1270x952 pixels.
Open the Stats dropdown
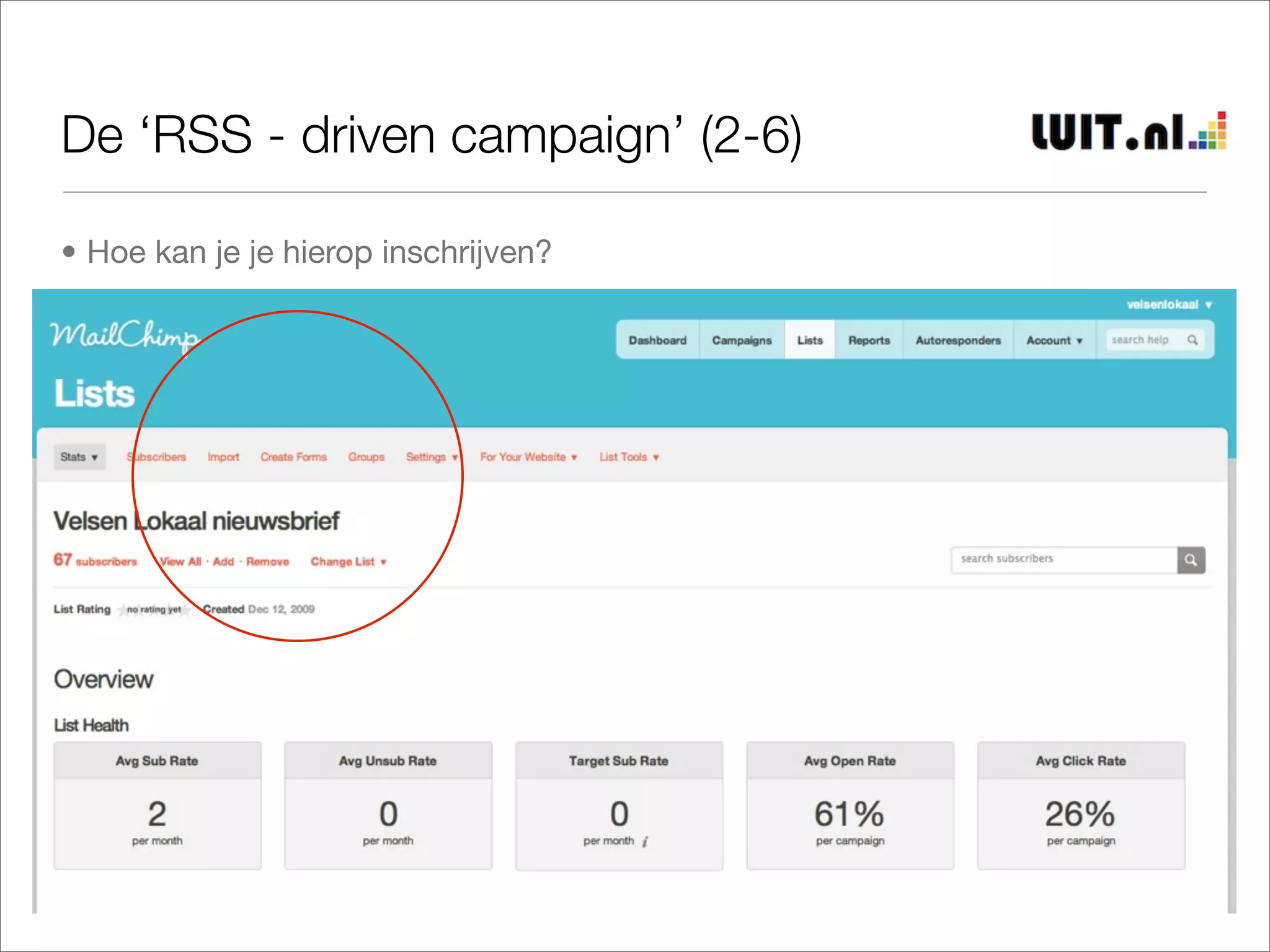point(79,457)
